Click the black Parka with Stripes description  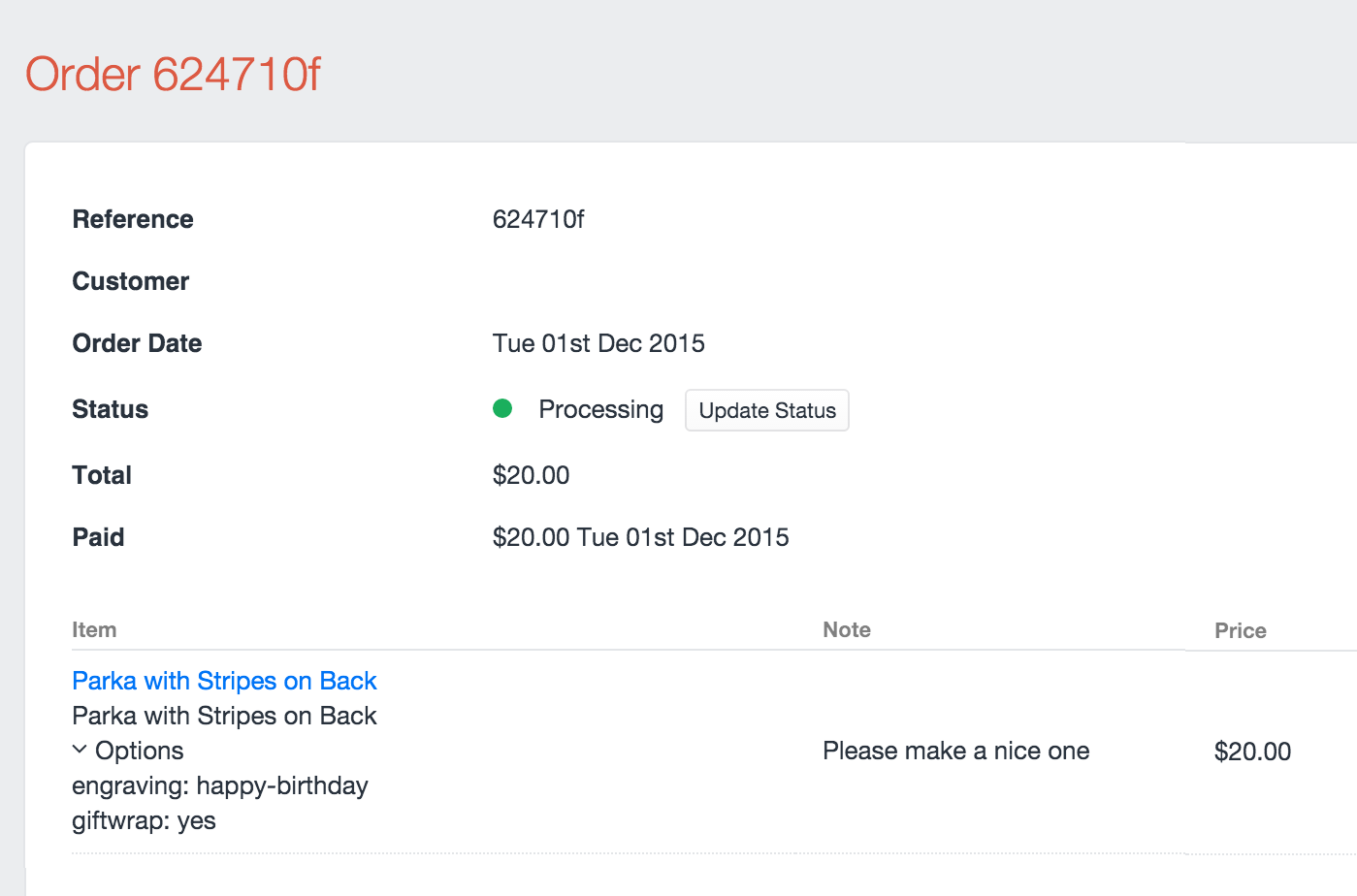click(x=224, y=716)
